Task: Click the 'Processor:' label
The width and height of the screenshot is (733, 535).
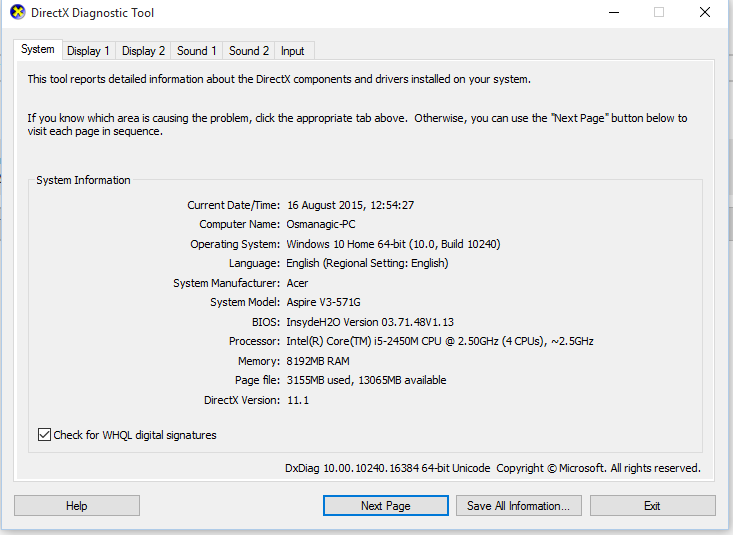Action: click(x=254, y=341)
